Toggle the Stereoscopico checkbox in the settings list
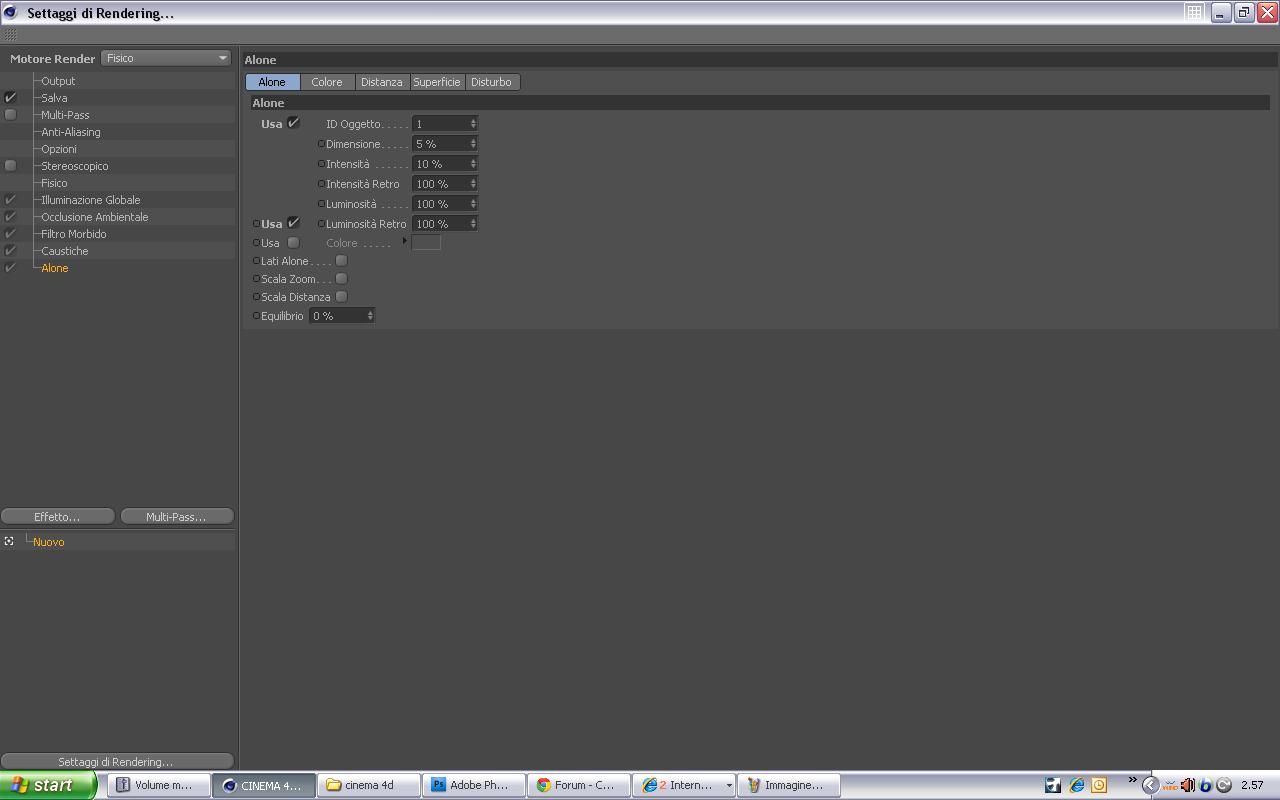The image size is (1280, 800). click(x=11, y=166)
